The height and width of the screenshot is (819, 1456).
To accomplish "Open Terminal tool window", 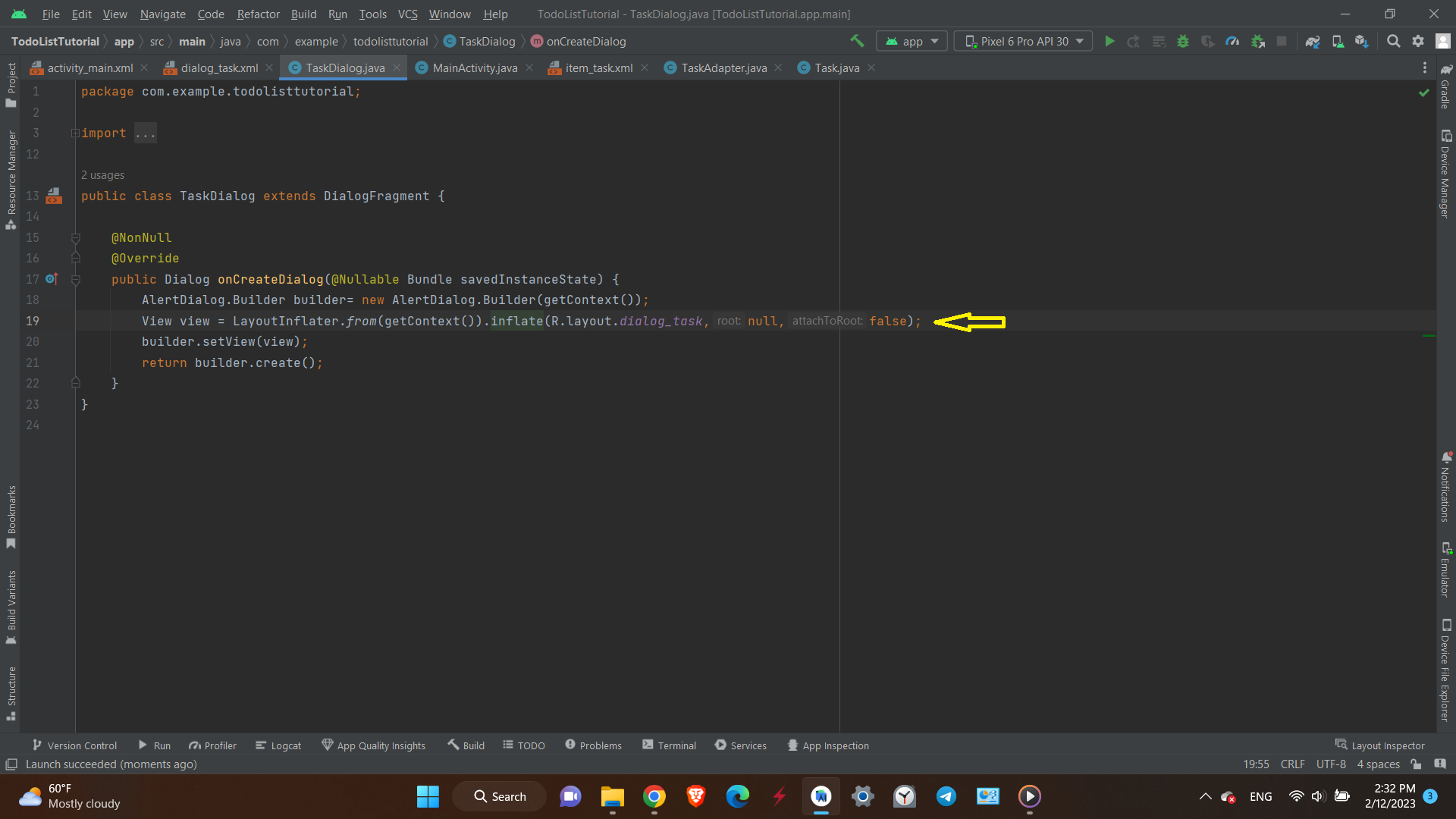I will click(669, 745).
